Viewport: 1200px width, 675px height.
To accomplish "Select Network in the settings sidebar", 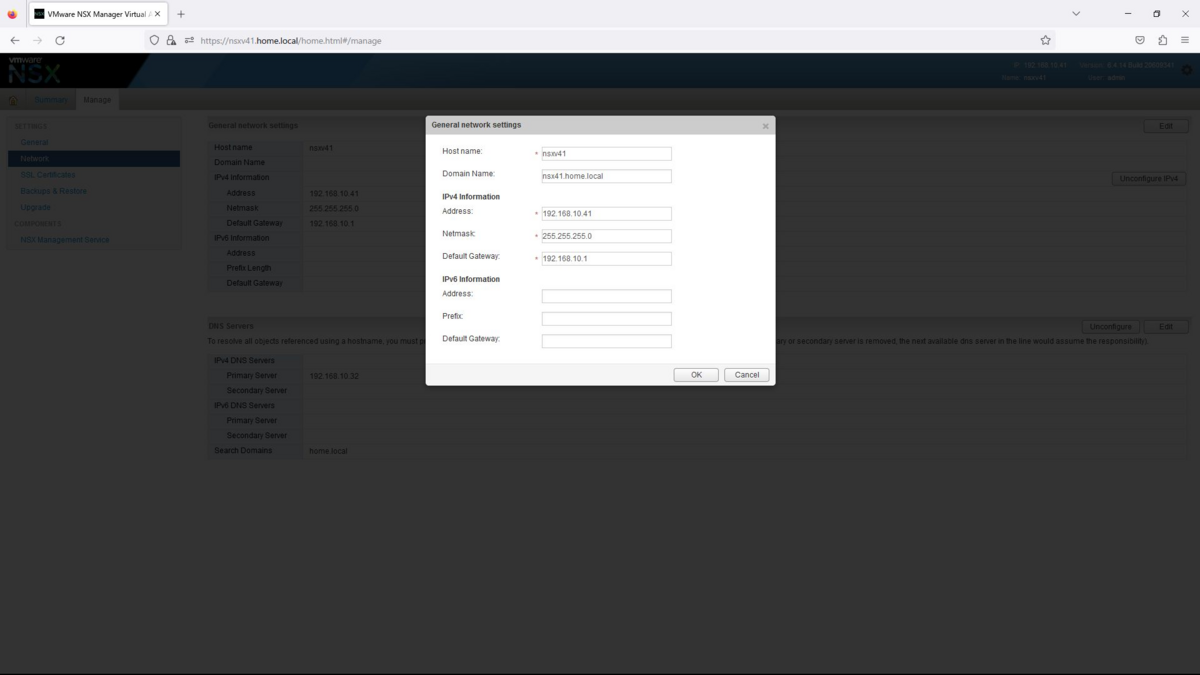I will point(94,159).
